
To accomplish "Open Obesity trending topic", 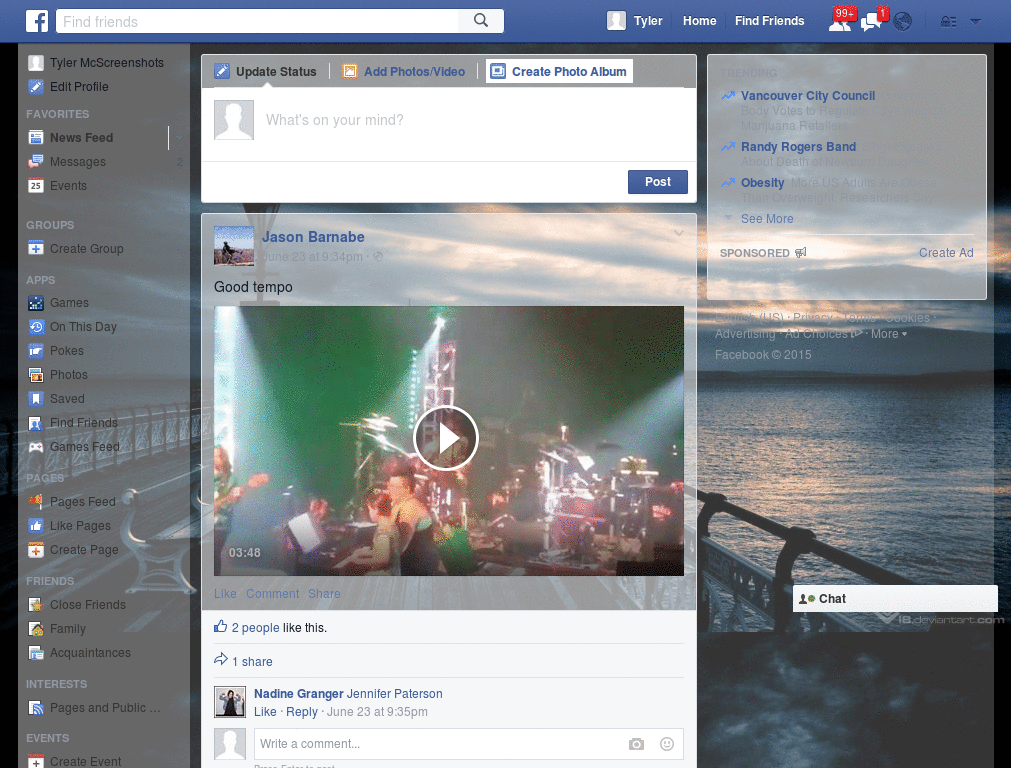I will [762, 183].
